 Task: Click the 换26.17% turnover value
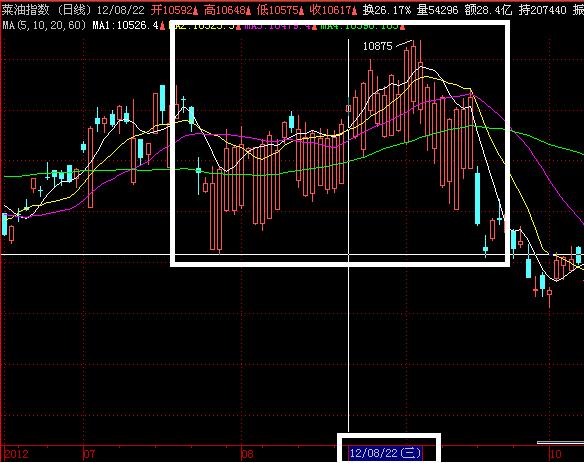(x=386, y=10)
